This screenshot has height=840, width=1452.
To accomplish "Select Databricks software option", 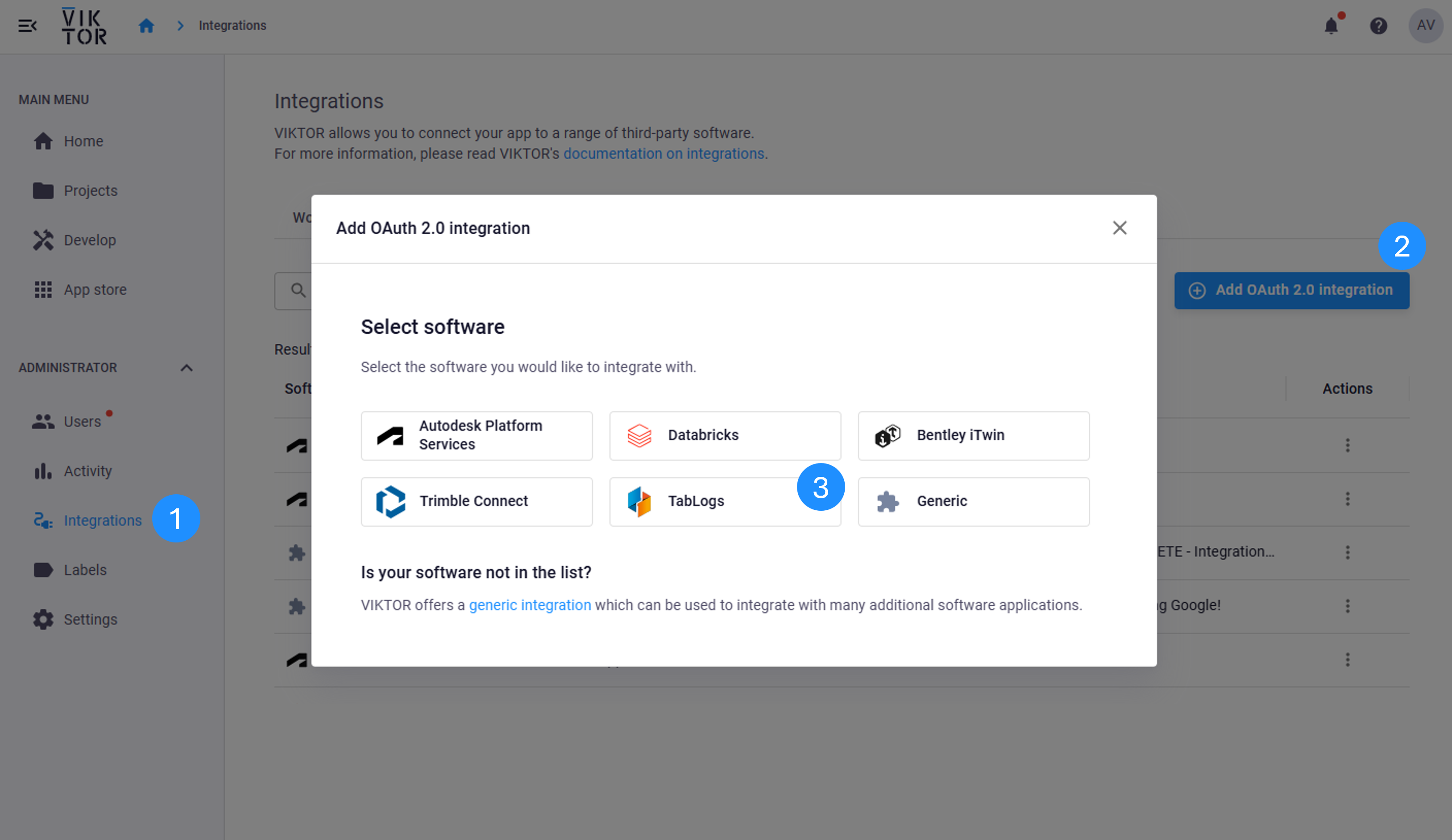I will point(725,435).
